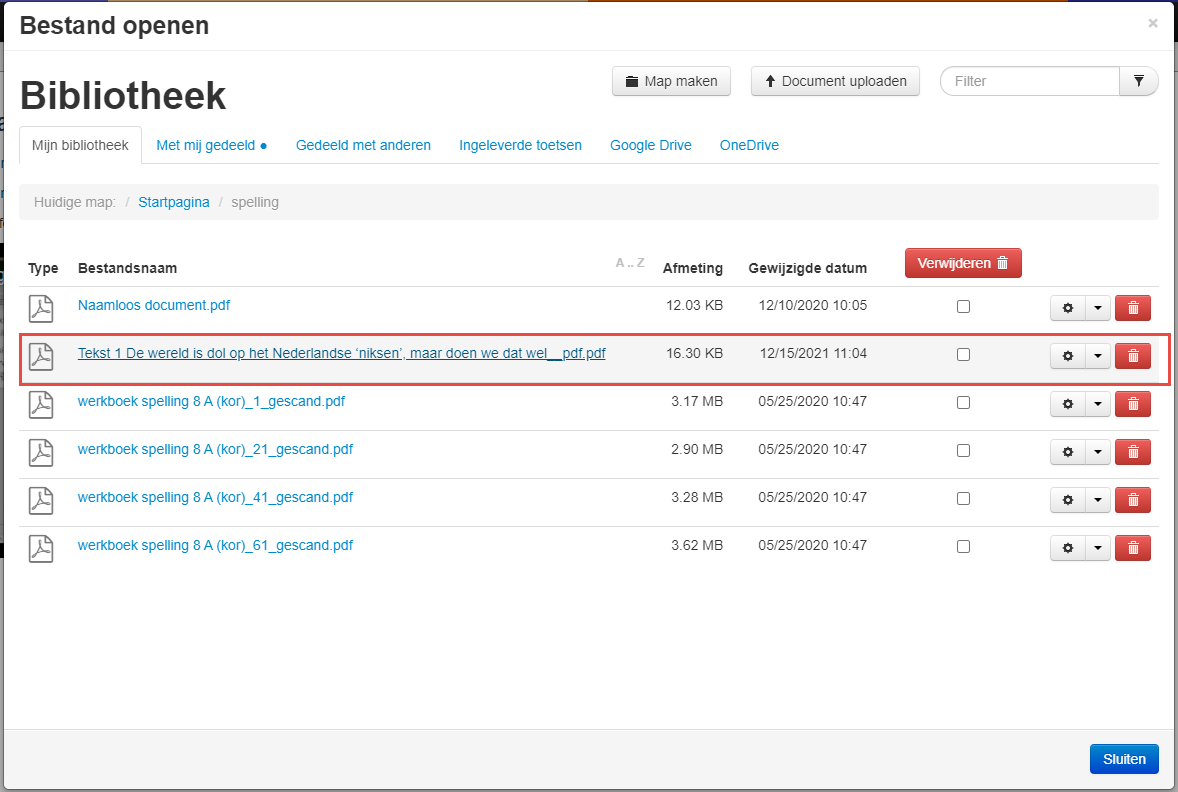Click the blue Sluiten button

tap(1124, 759)
